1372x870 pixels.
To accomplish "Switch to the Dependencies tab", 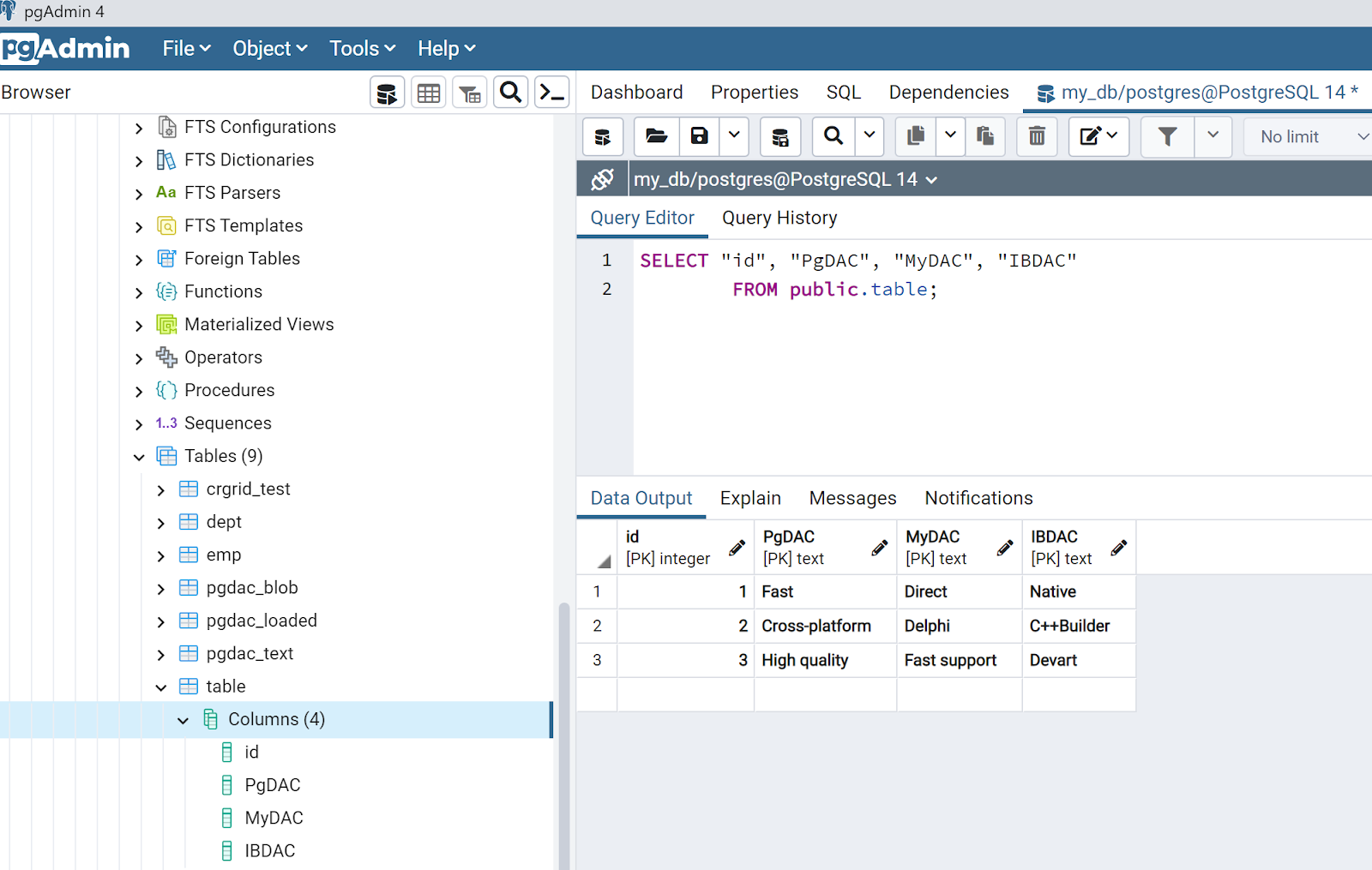I will point(949,93).
